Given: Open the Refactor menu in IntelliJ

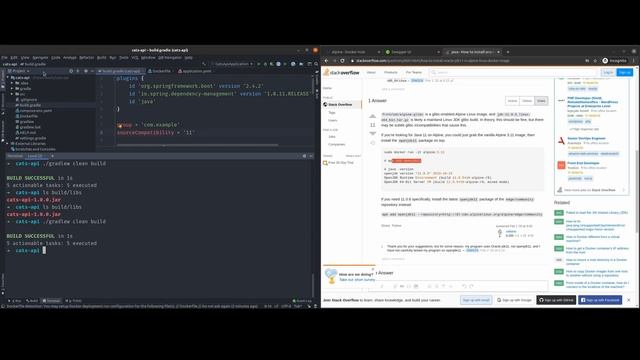Looking at the screenshot, I should coord(87,58).
